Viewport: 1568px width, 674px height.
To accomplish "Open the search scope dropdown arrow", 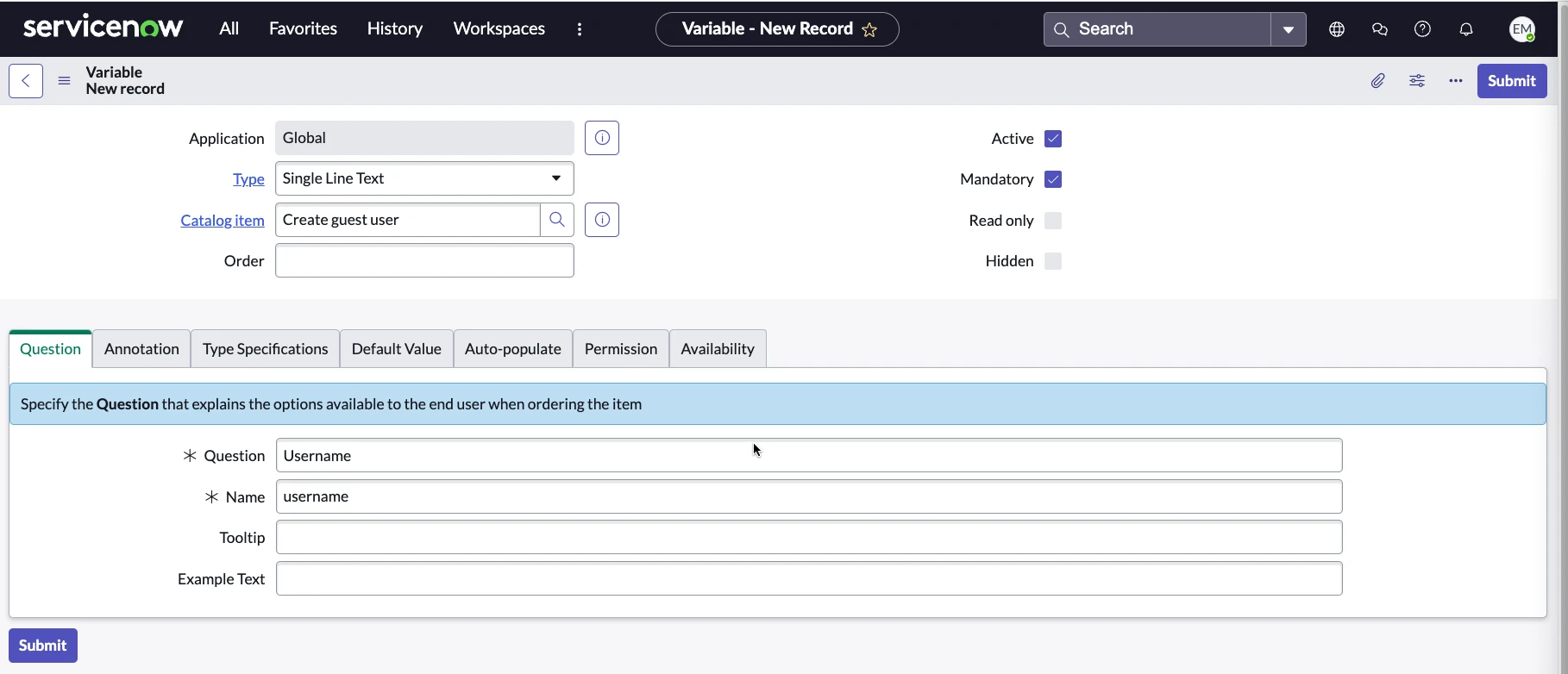I will pos(1289,29).
